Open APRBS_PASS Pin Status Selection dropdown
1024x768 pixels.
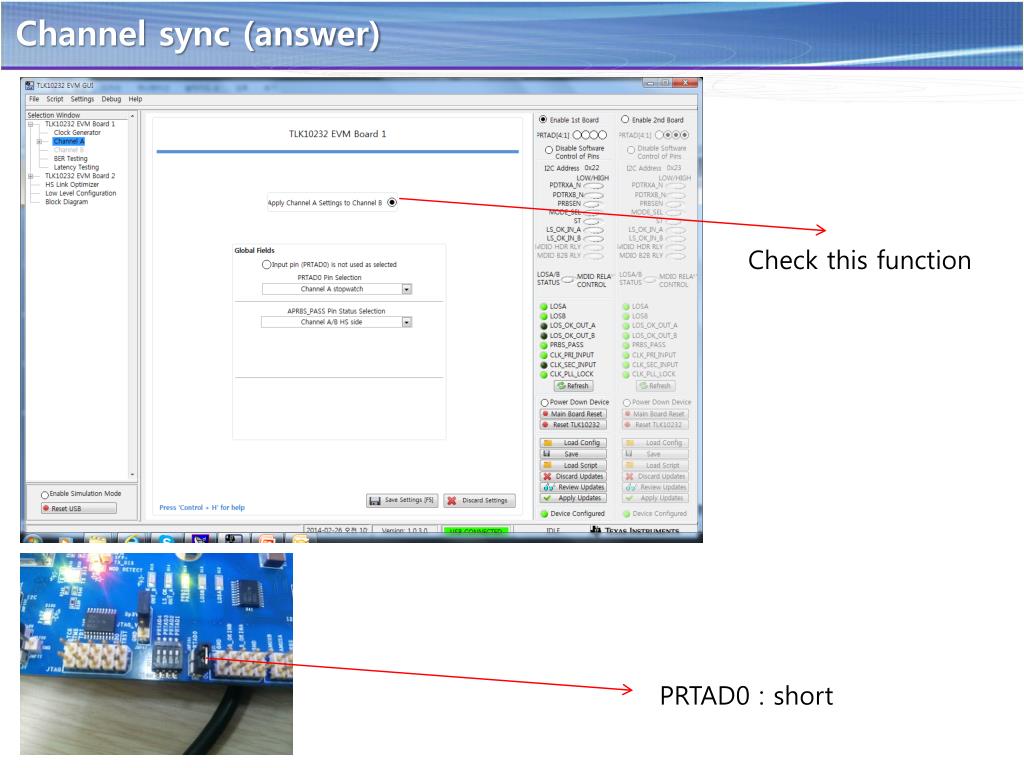coord(407,322)
